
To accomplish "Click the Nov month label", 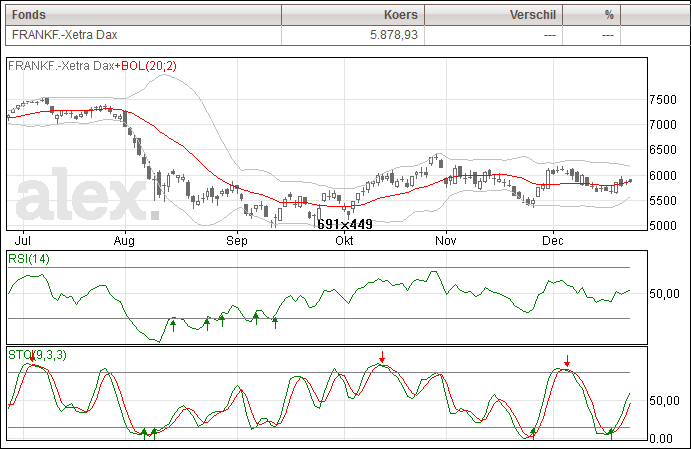I will pos(446,241).
